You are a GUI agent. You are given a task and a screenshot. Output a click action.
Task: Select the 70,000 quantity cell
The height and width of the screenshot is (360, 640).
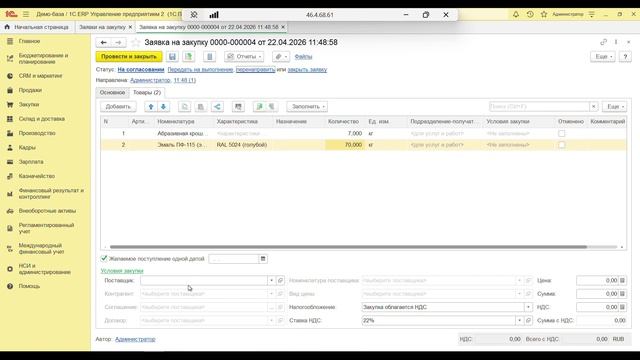pos(344,145)
